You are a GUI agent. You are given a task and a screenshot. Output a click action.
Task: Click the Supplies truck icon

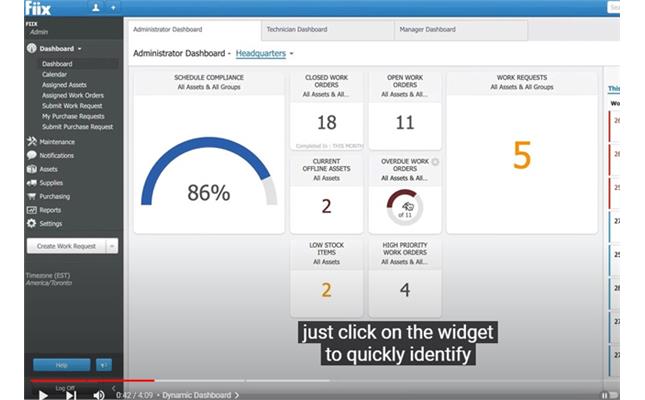(x=32, y=183)
